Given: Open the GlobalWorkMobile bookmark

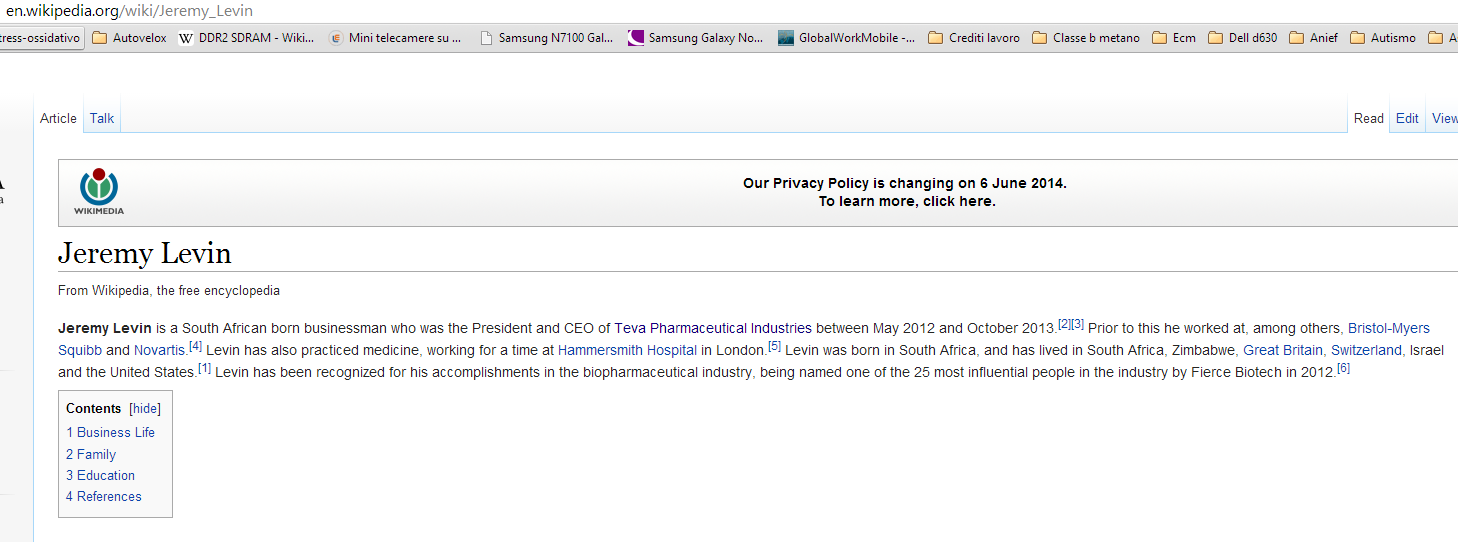Looking at the screenshot, I should [846, 38].
